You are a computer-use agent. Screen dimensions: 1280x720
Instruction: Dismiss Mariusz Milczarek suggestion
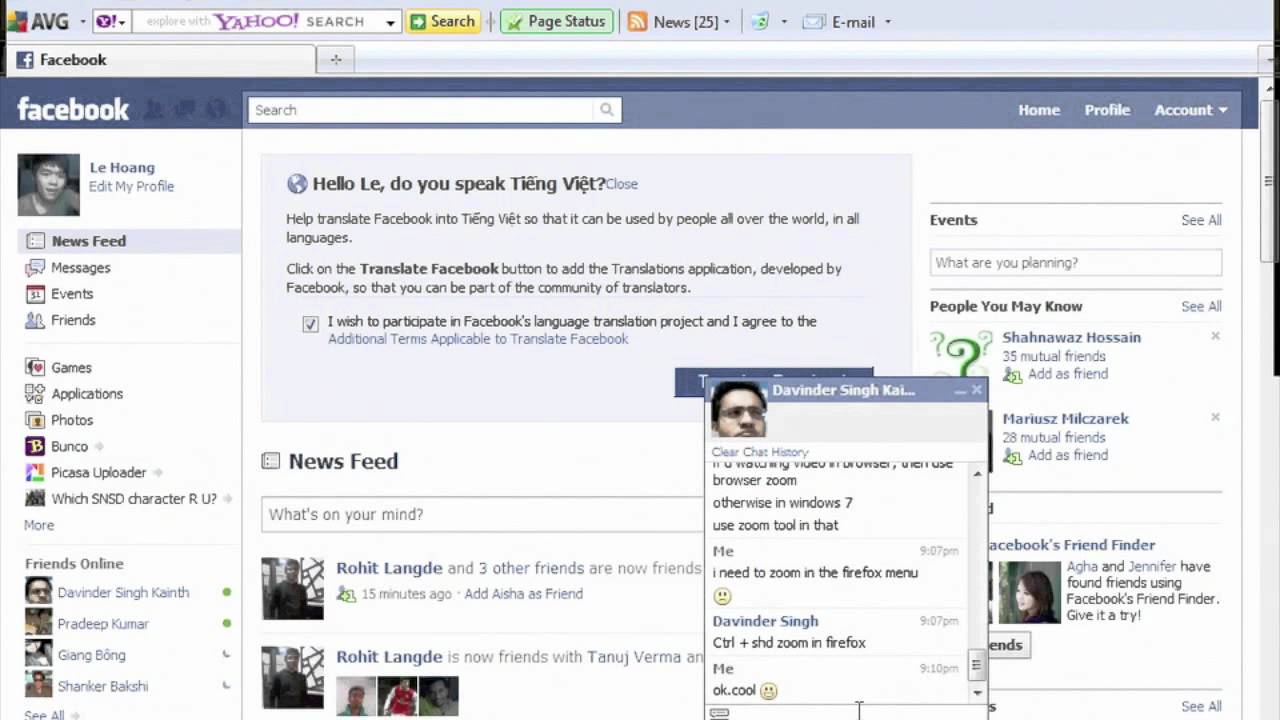(x=1215, y=417)
